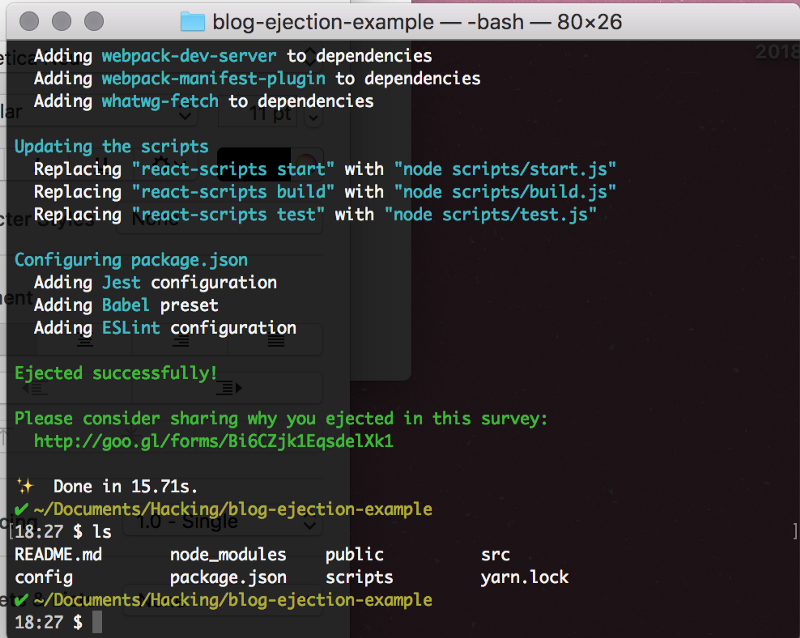Click the config directory name
800x638 pixels.
point(43,577)
